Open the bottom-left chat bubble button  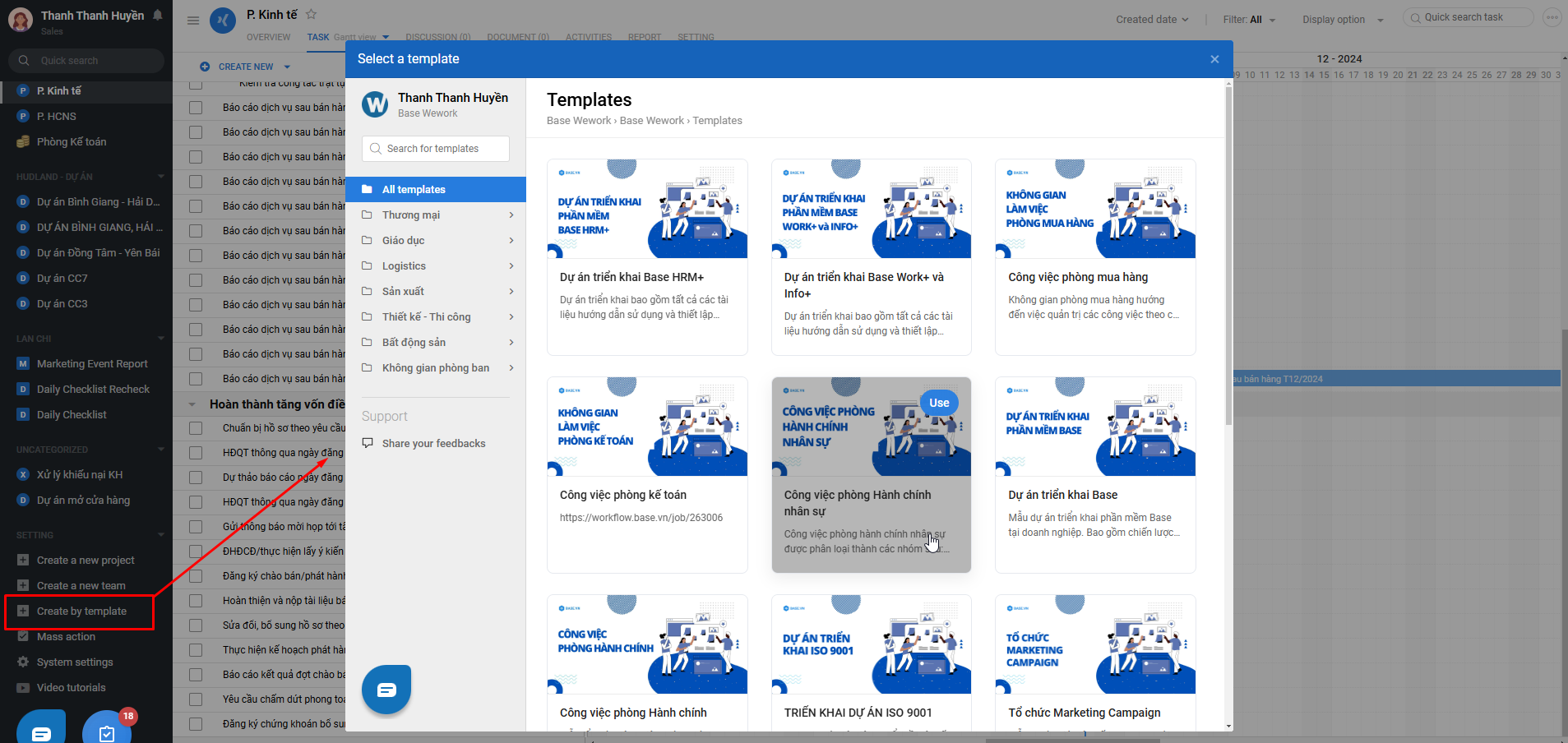(41, 727)
